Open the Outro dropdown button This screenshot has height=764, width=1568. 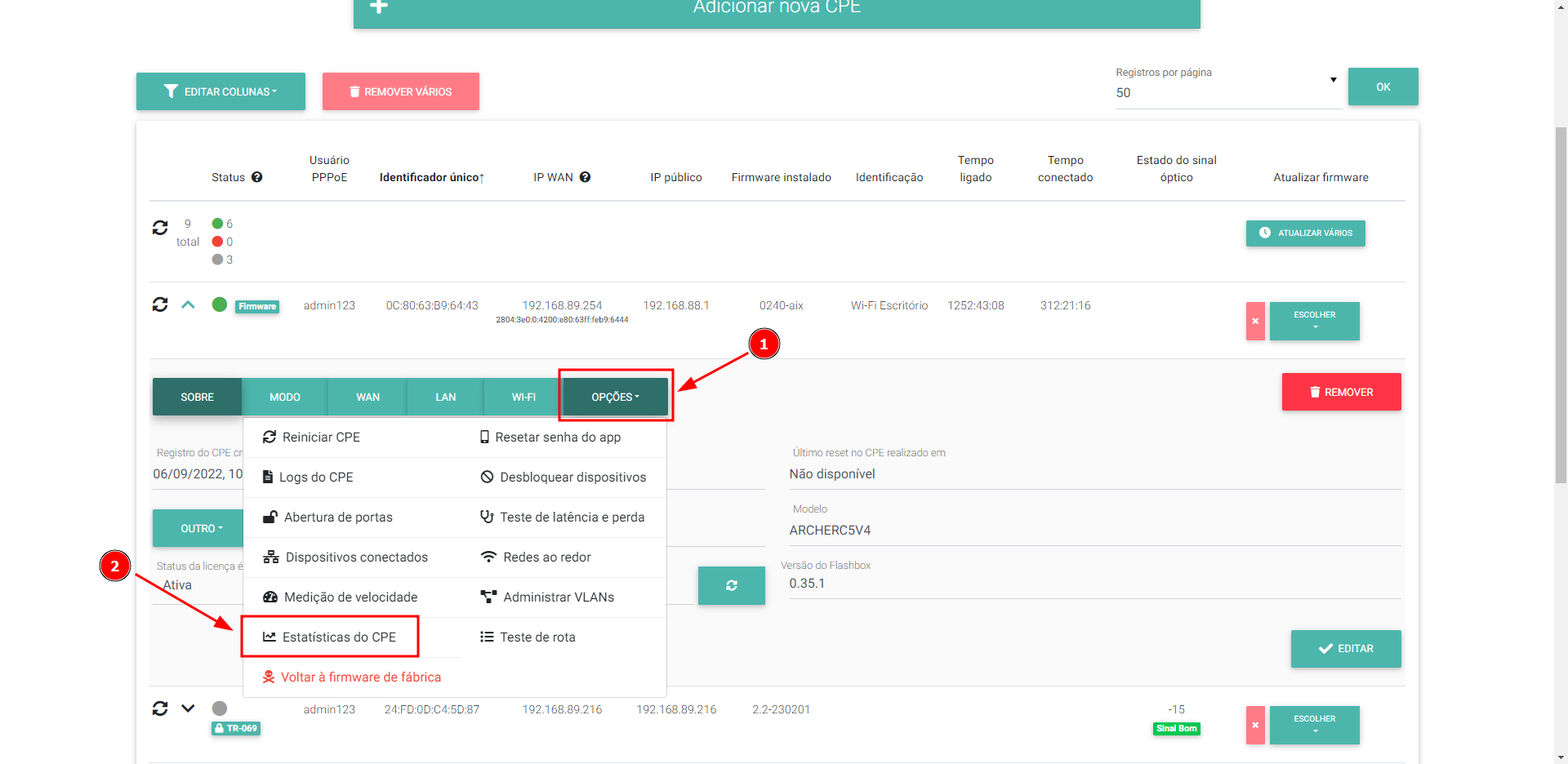click(x=199, y=528)
